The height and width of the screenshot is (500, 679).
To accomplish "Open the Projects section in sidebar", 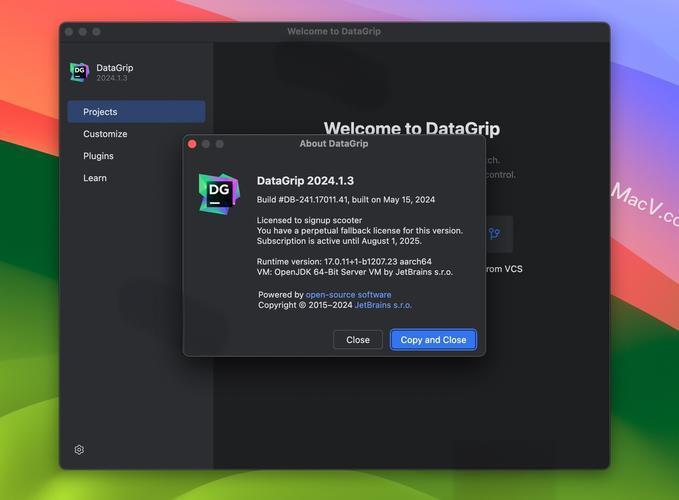I will pos(136,112).
